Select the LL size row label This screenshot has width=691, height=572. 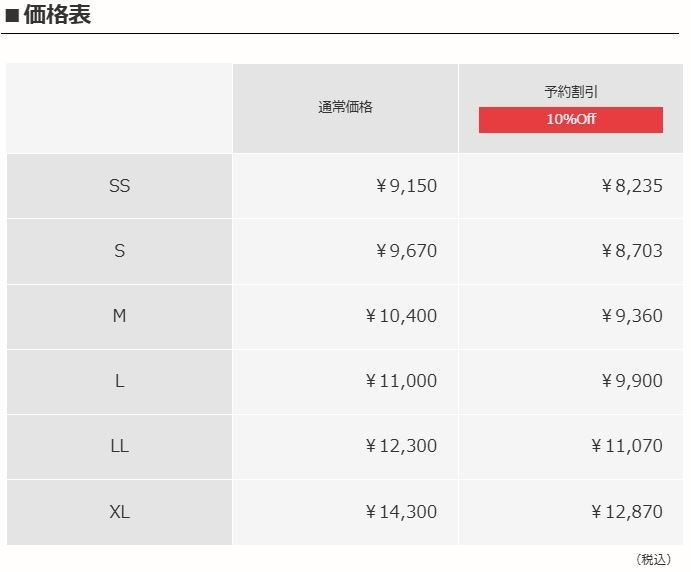(119, 446)
